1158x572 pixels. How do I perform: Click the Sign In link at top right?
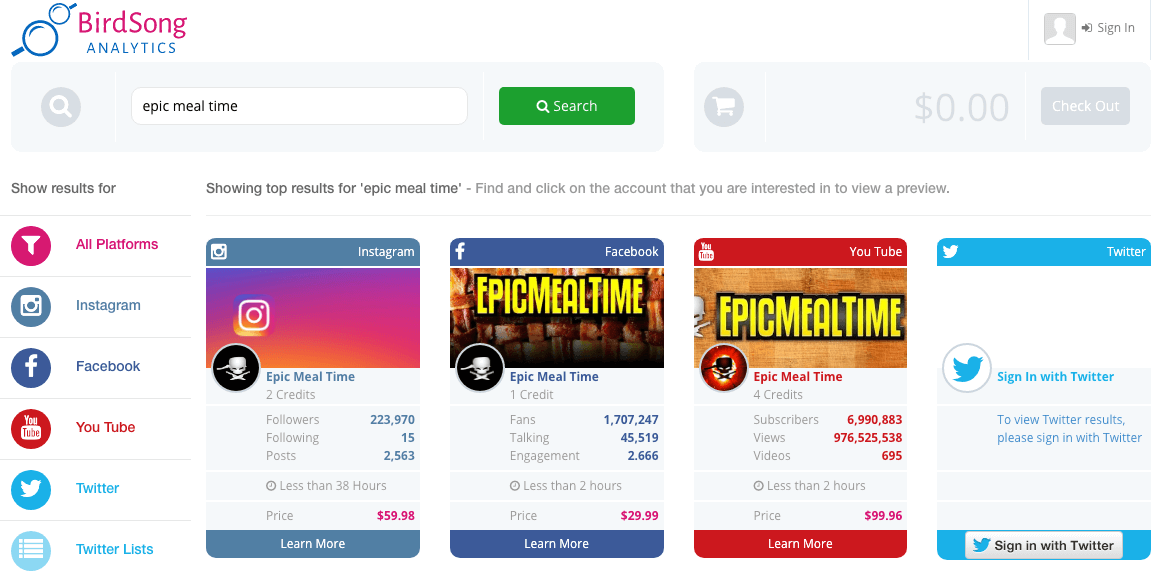(1108, 28)
